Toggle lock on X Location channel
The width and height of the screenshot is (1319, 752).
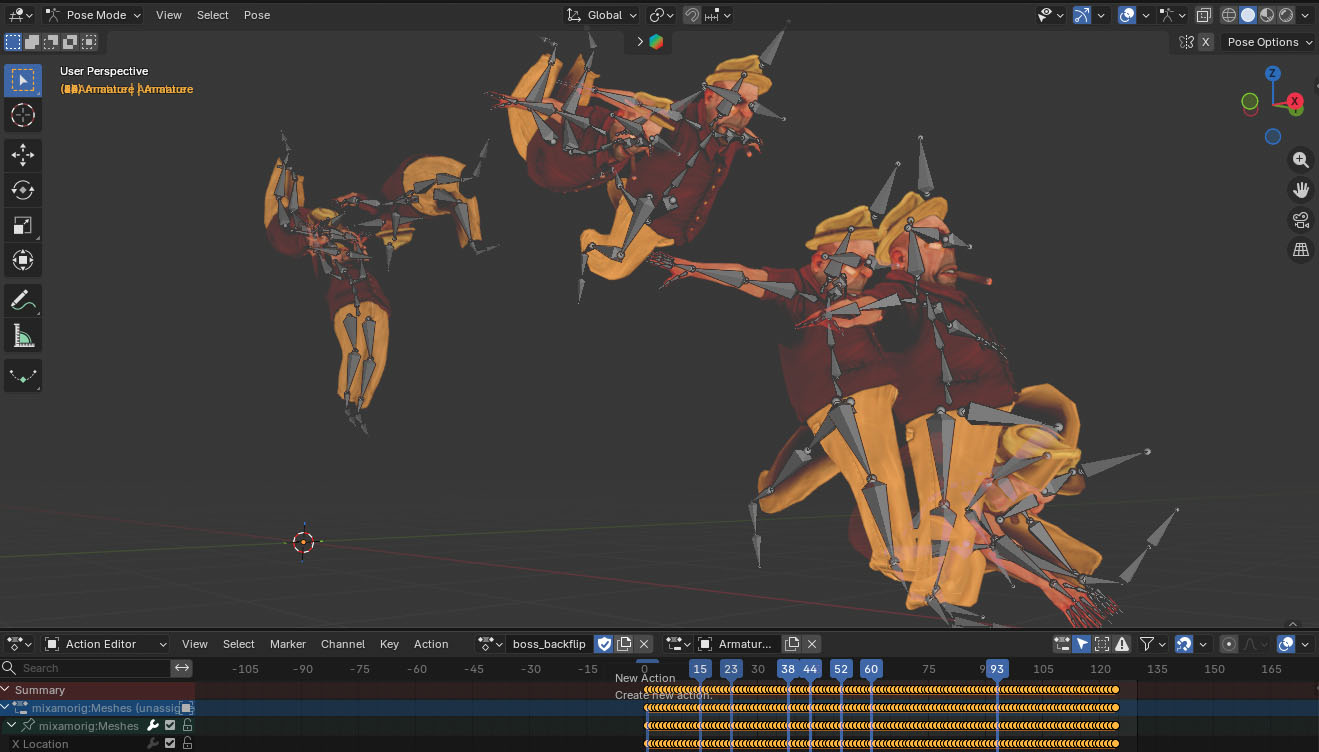coord(187,744)
